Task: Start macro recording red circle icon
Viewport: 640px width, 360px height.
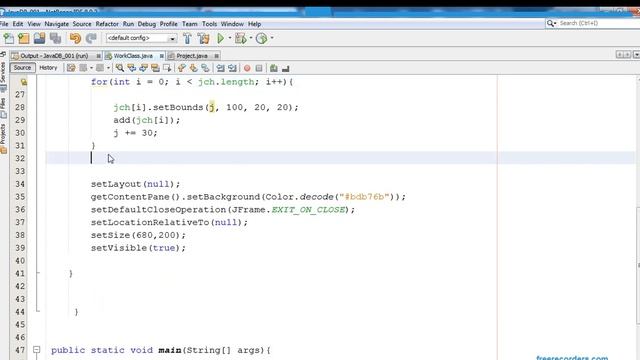Action: tap(247, 68)
